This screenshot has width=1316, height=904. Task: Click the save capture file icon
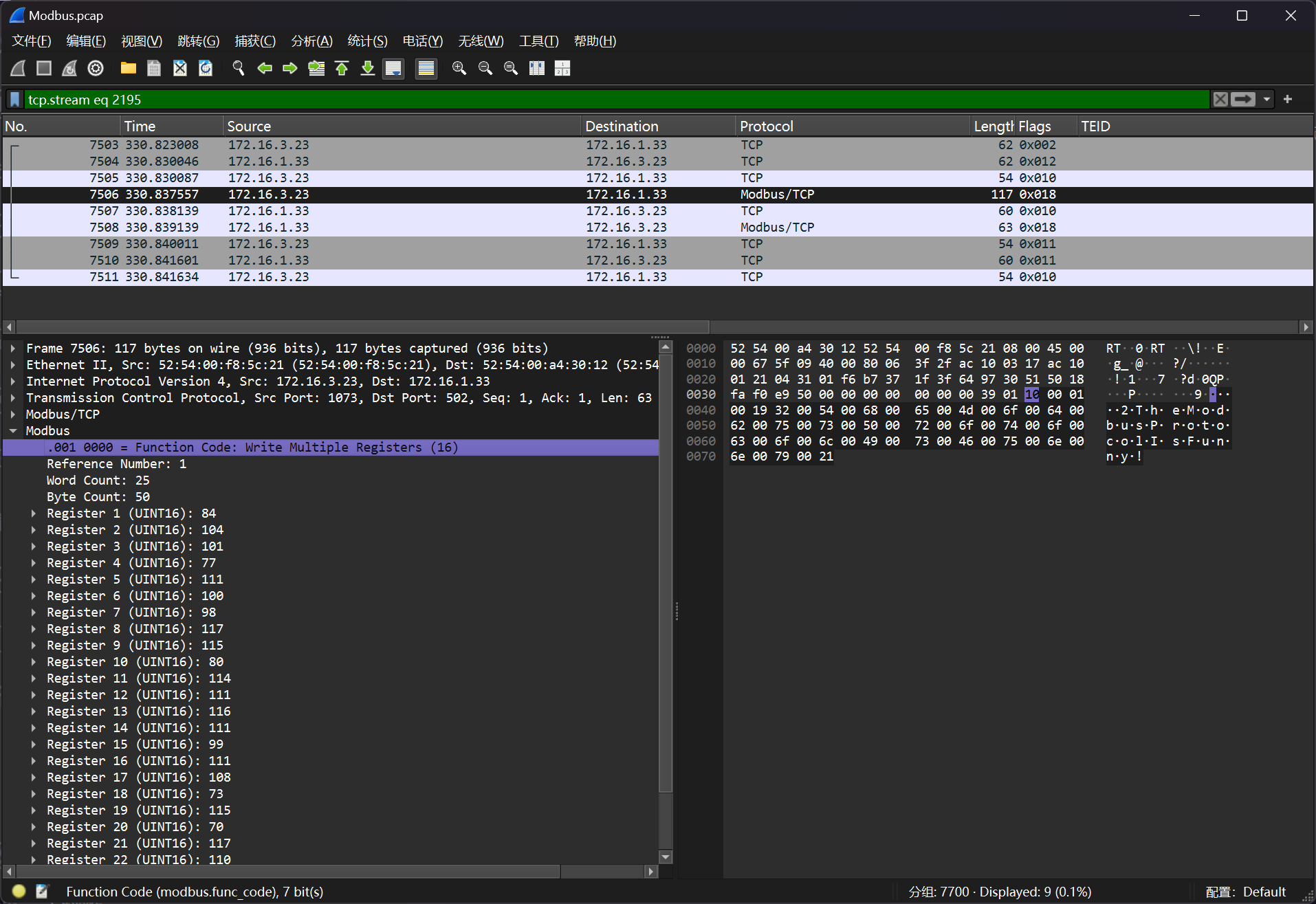point(154,68)
